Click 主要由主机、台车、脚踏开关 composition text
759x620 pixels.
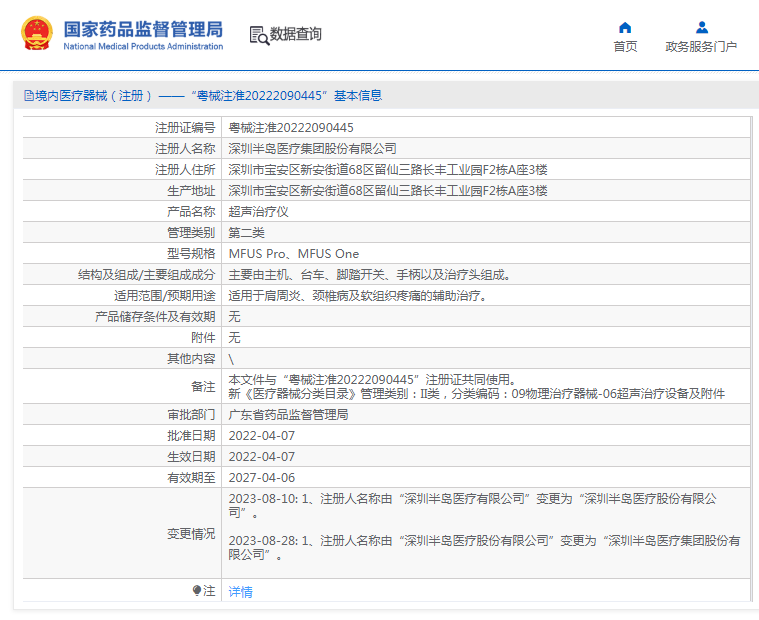pos(370,275)
